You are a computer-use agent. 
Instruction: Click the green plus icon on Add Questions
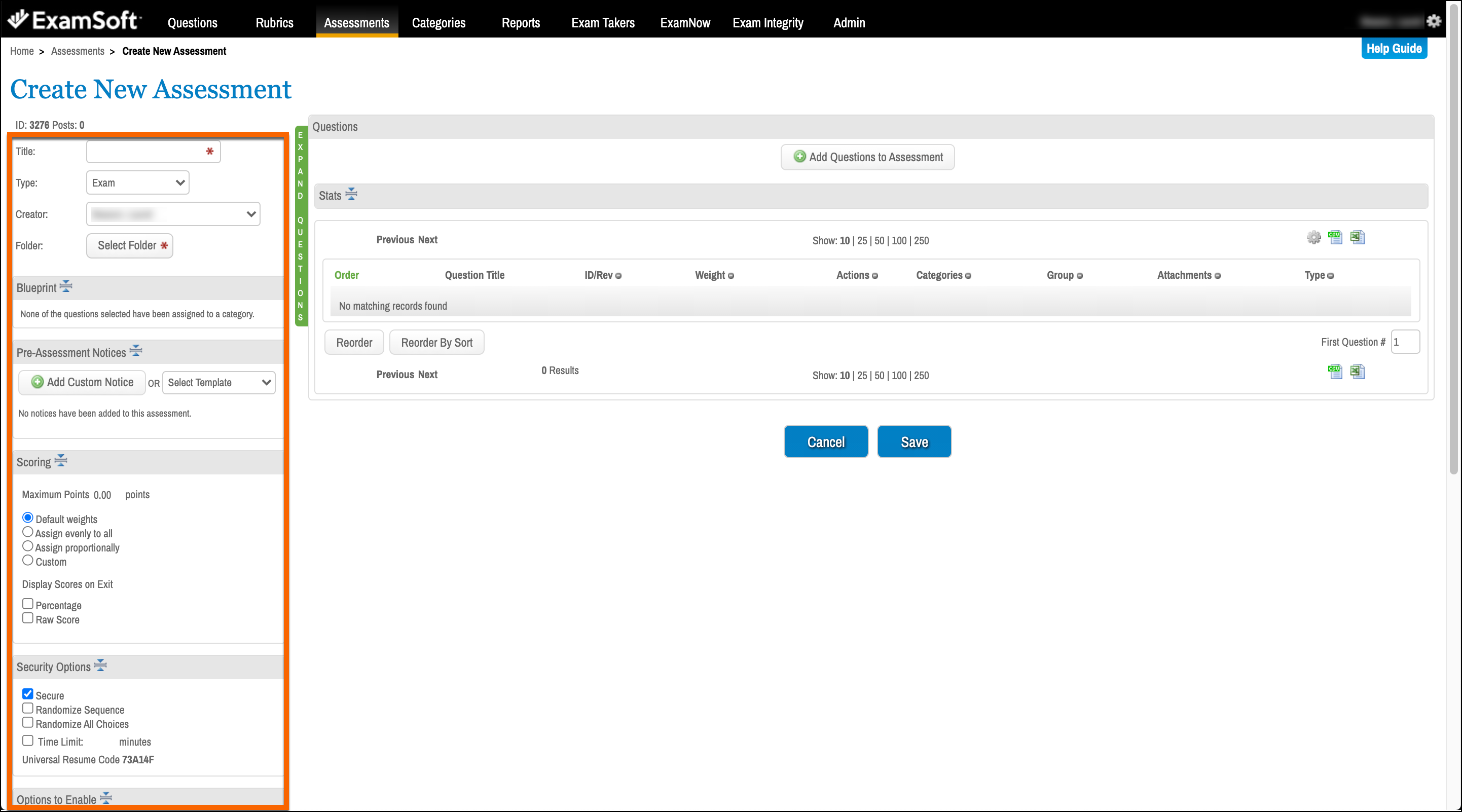point(799,157)
